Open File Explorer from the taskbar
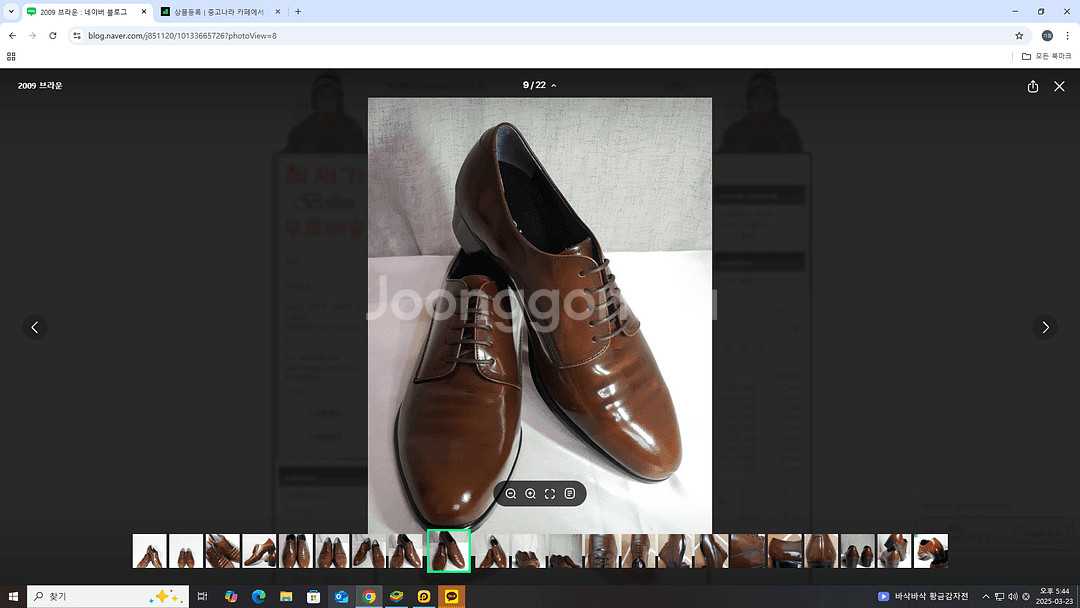1080x608 pixels. tap(286, 596)
